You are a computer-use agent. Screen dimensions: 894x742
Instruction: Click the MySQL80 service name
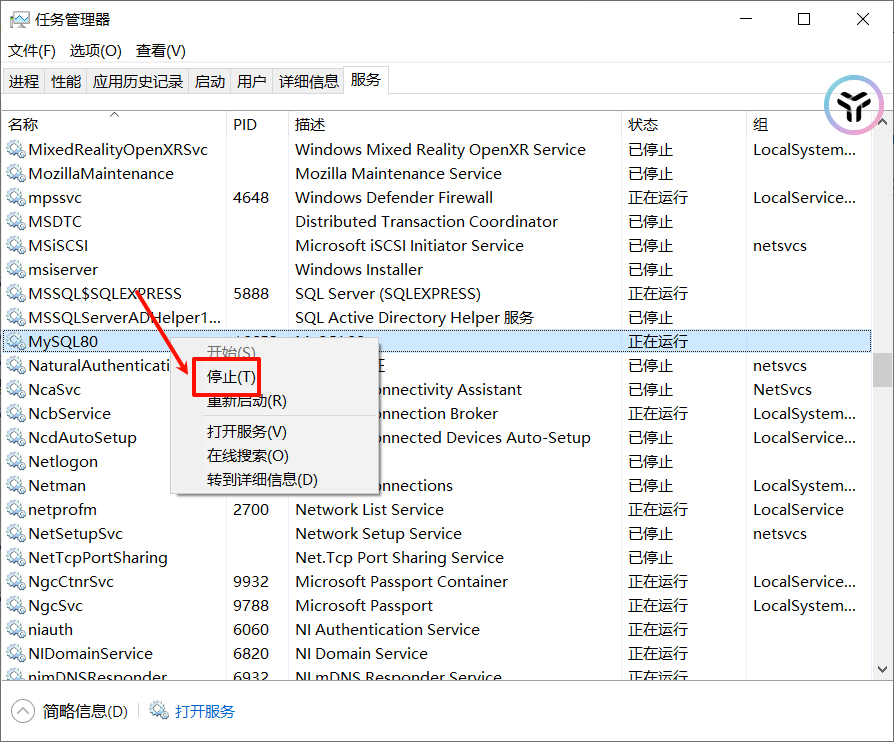(x=63, y=341)
